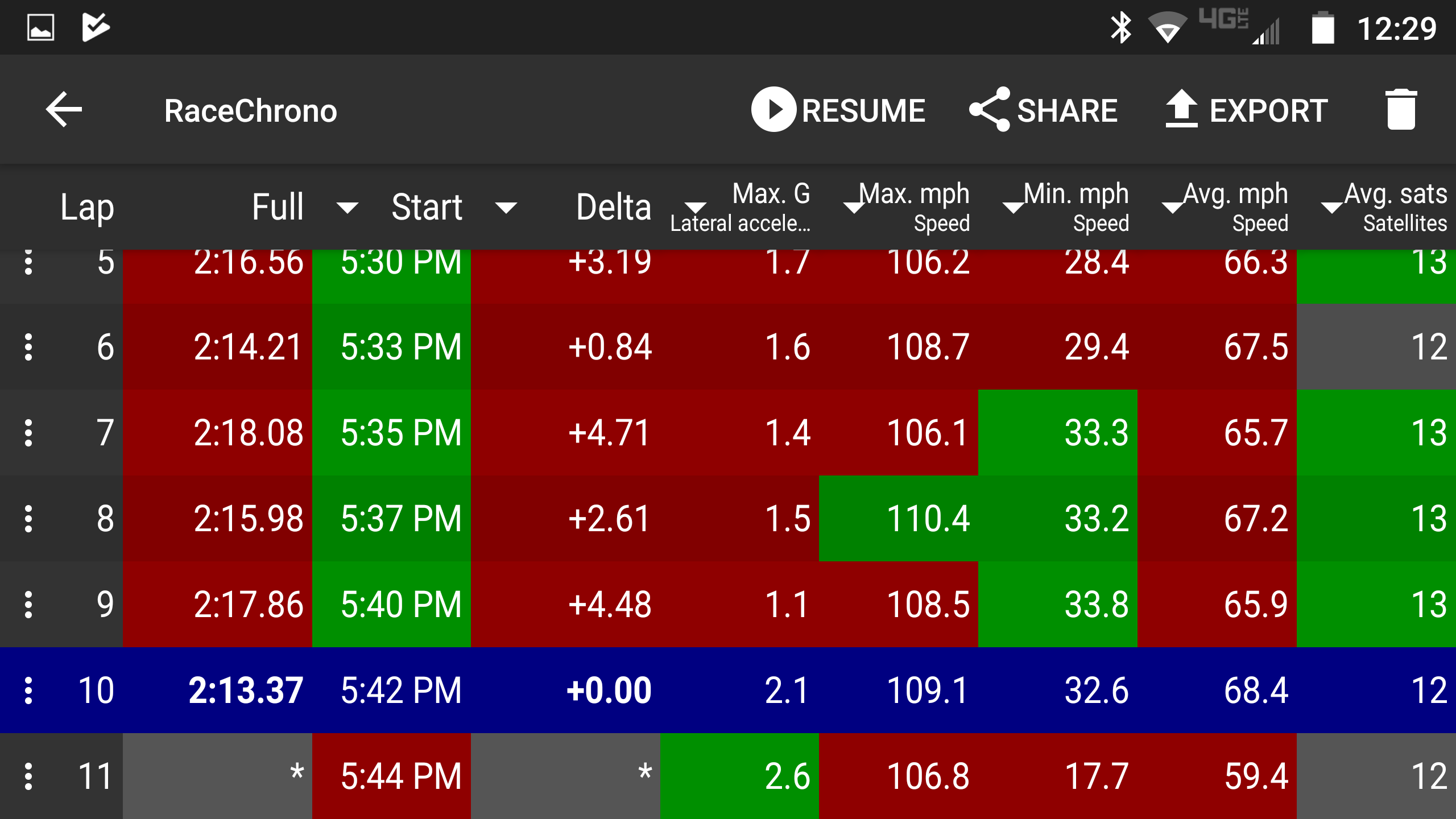1456x819 pixels.
Task: Open lap 10 three-dot menu
Action: tap(28, 690)
